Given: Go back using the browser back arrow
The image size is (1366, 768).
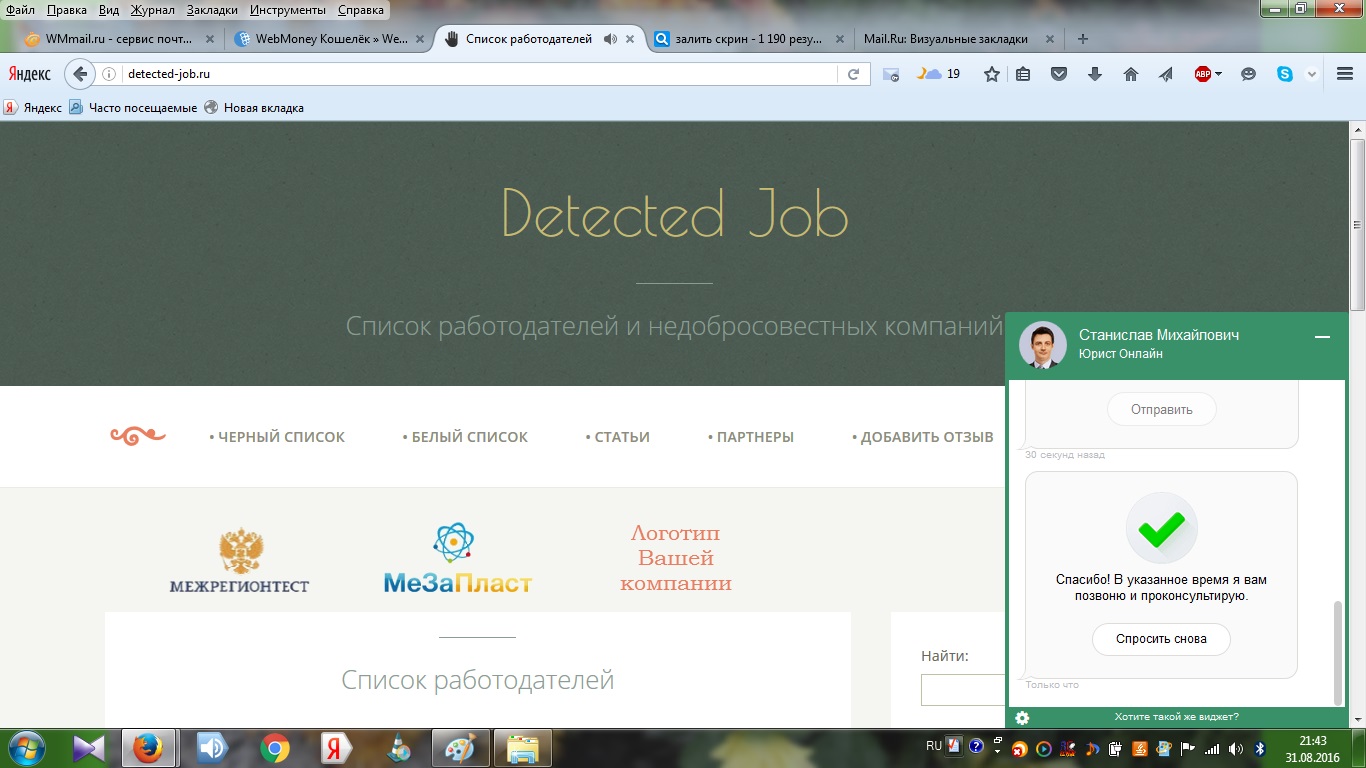Looking at the screenshot, I should pos(80,74).
